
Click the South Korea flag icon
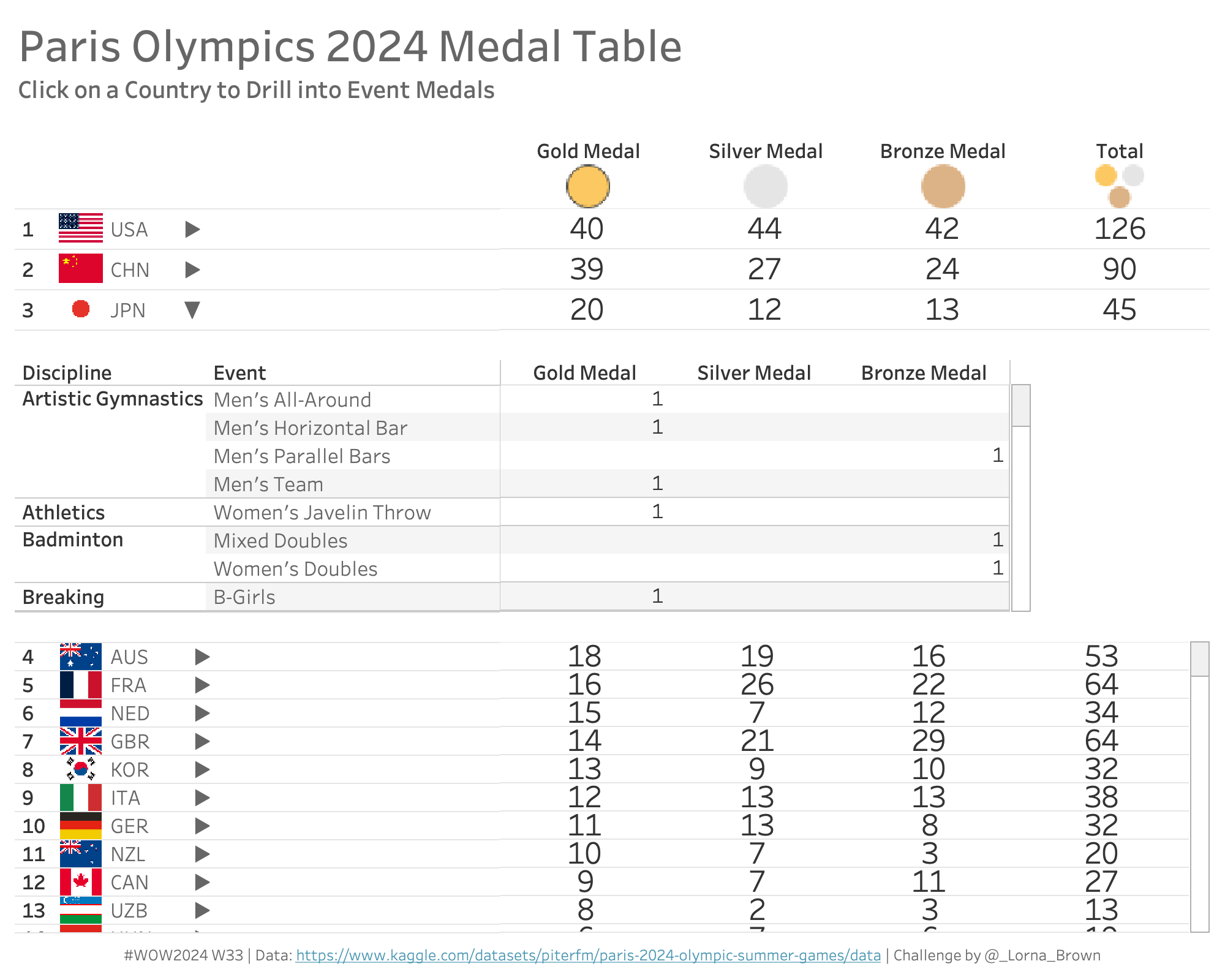[81, 769]
